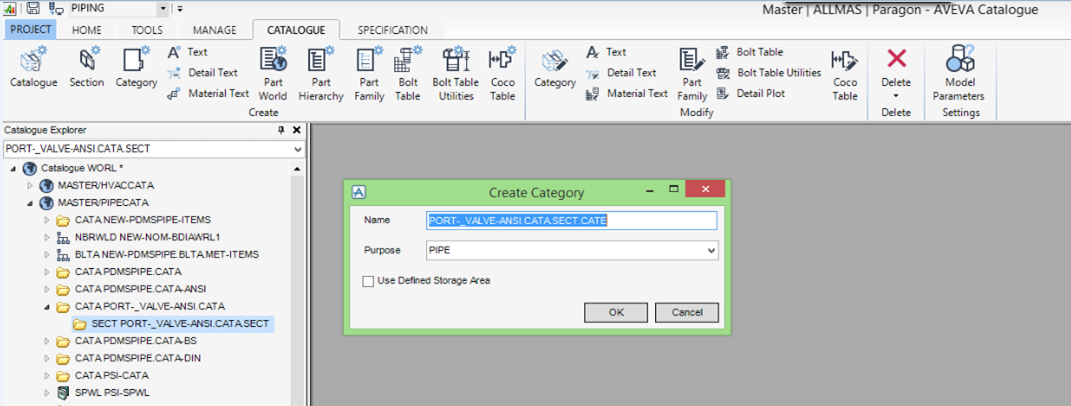Enable Use Defined Storage Area checkbox
1071x406 pixels.
click(369, 281)
